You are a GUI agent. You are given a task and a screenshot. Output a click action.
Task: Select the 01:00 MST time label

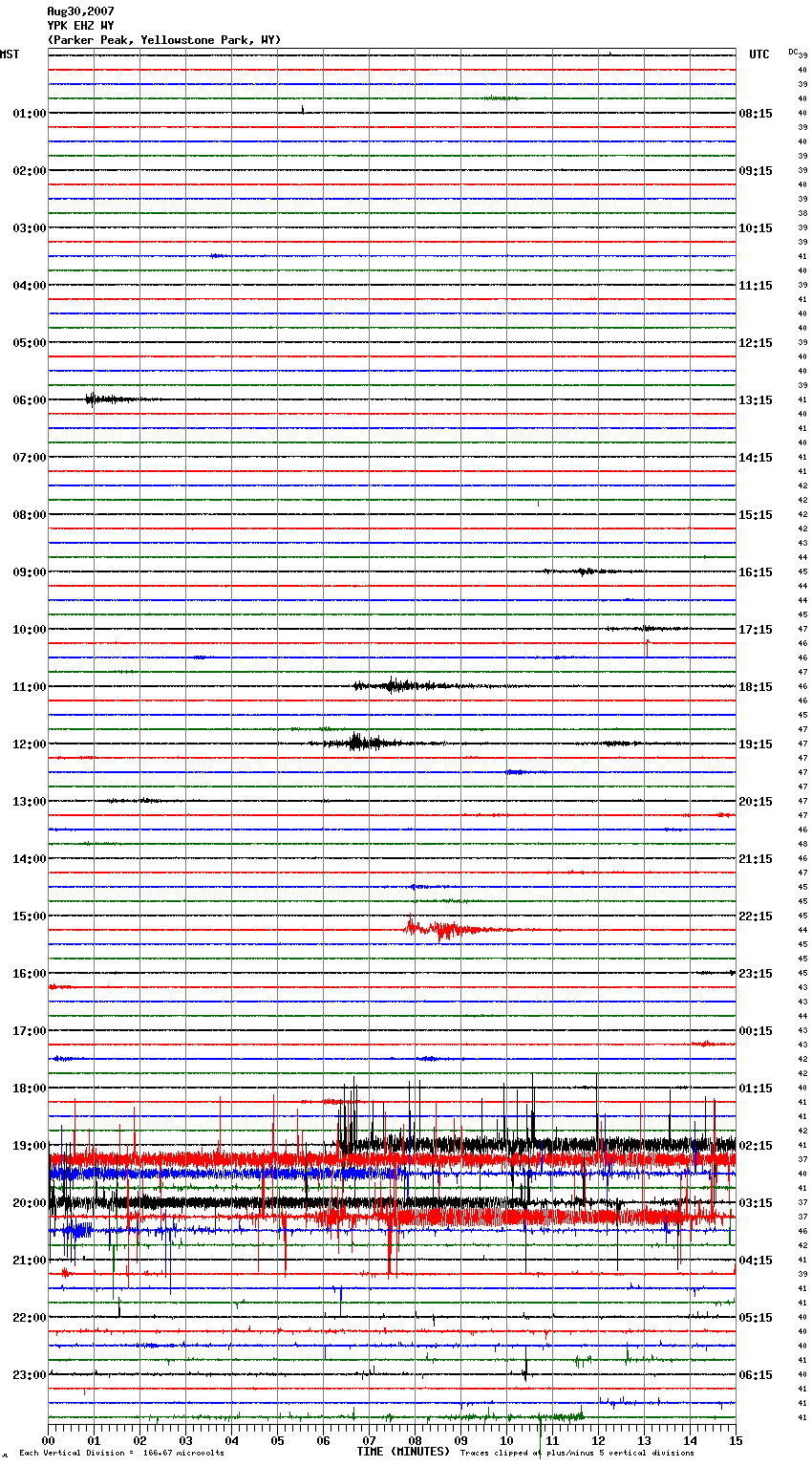(x=29, y=114)
